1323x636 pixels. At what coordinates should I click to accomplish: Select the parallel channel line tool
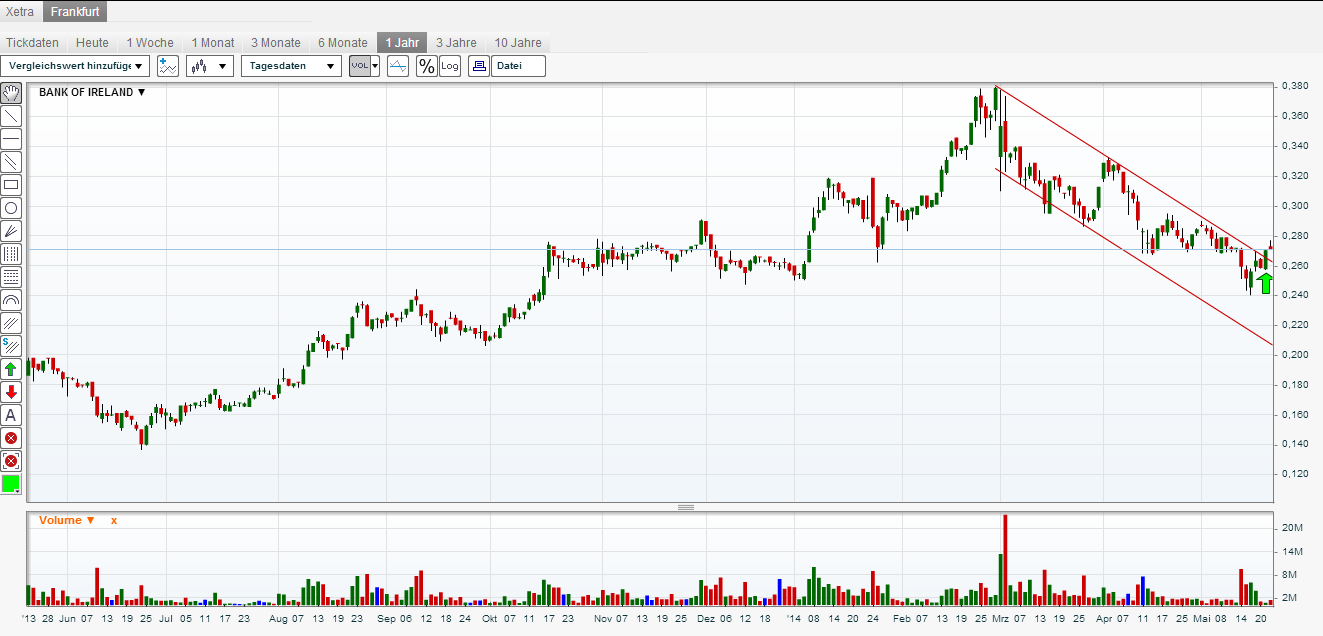pyautogui.click(x=11, y=162)
